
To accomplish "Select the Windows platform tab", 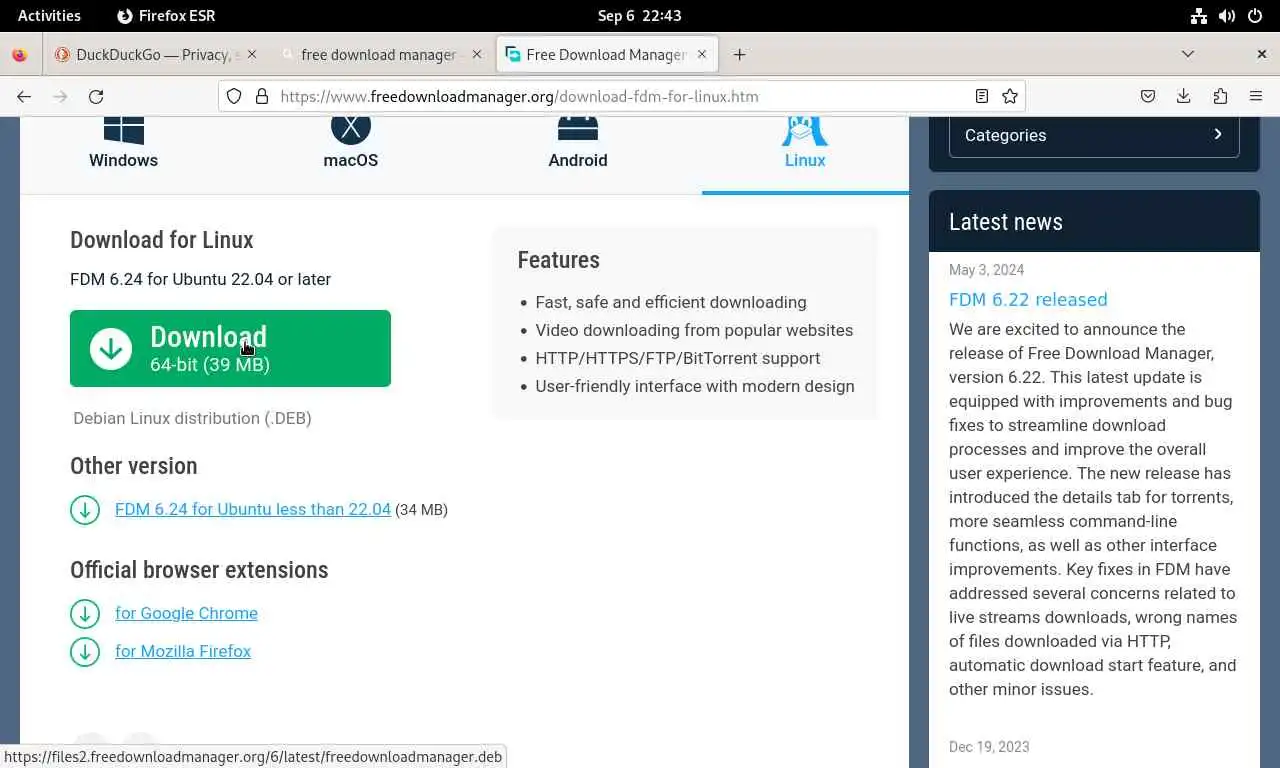I will 123,145.
